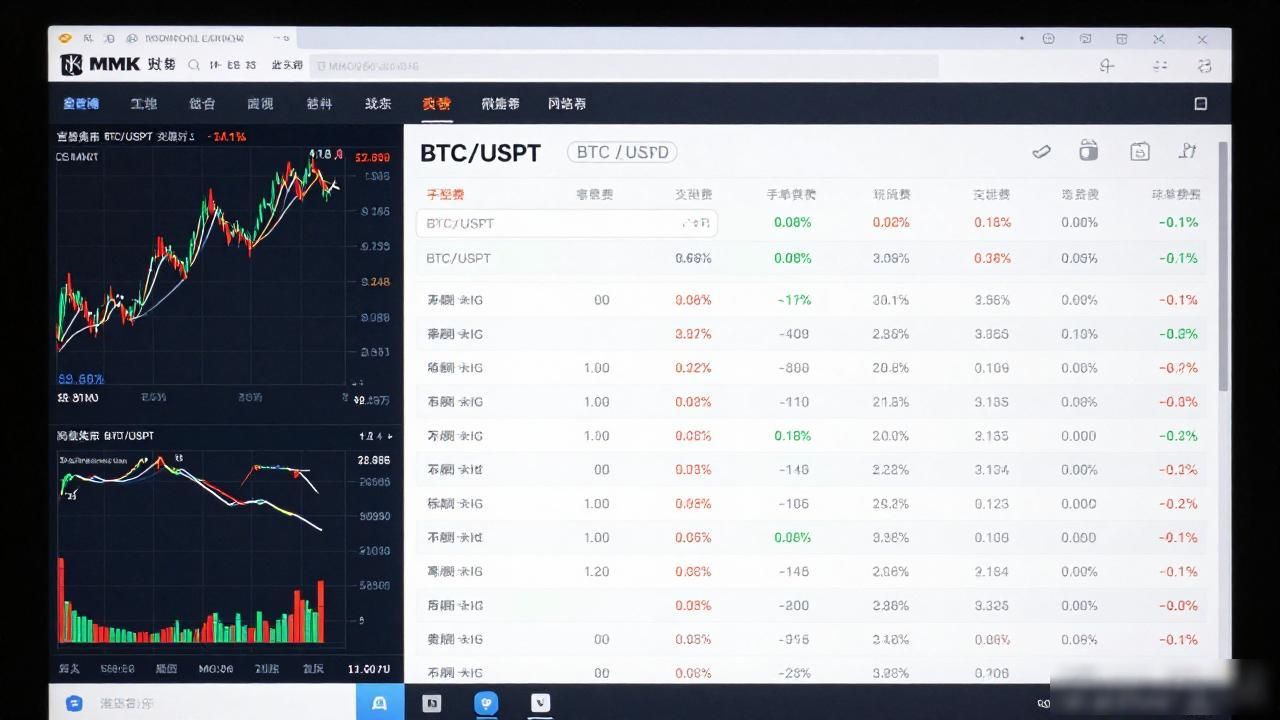Switch to the orange highlighted navigation tab
Screen dimensions: 1280x720
(x=436, y=104)
